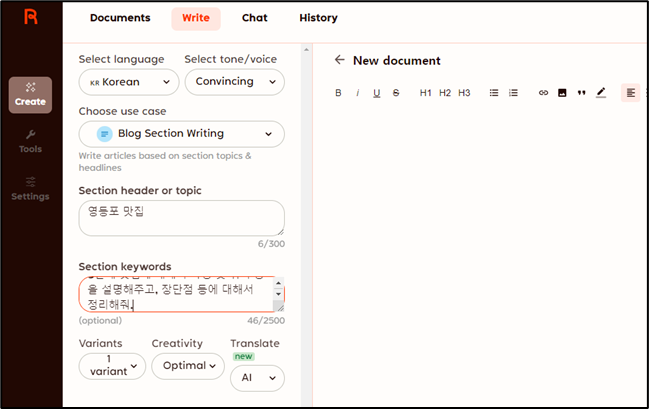Apply H3 heading style
Viewport: 649px width, 409px height.
464,93
